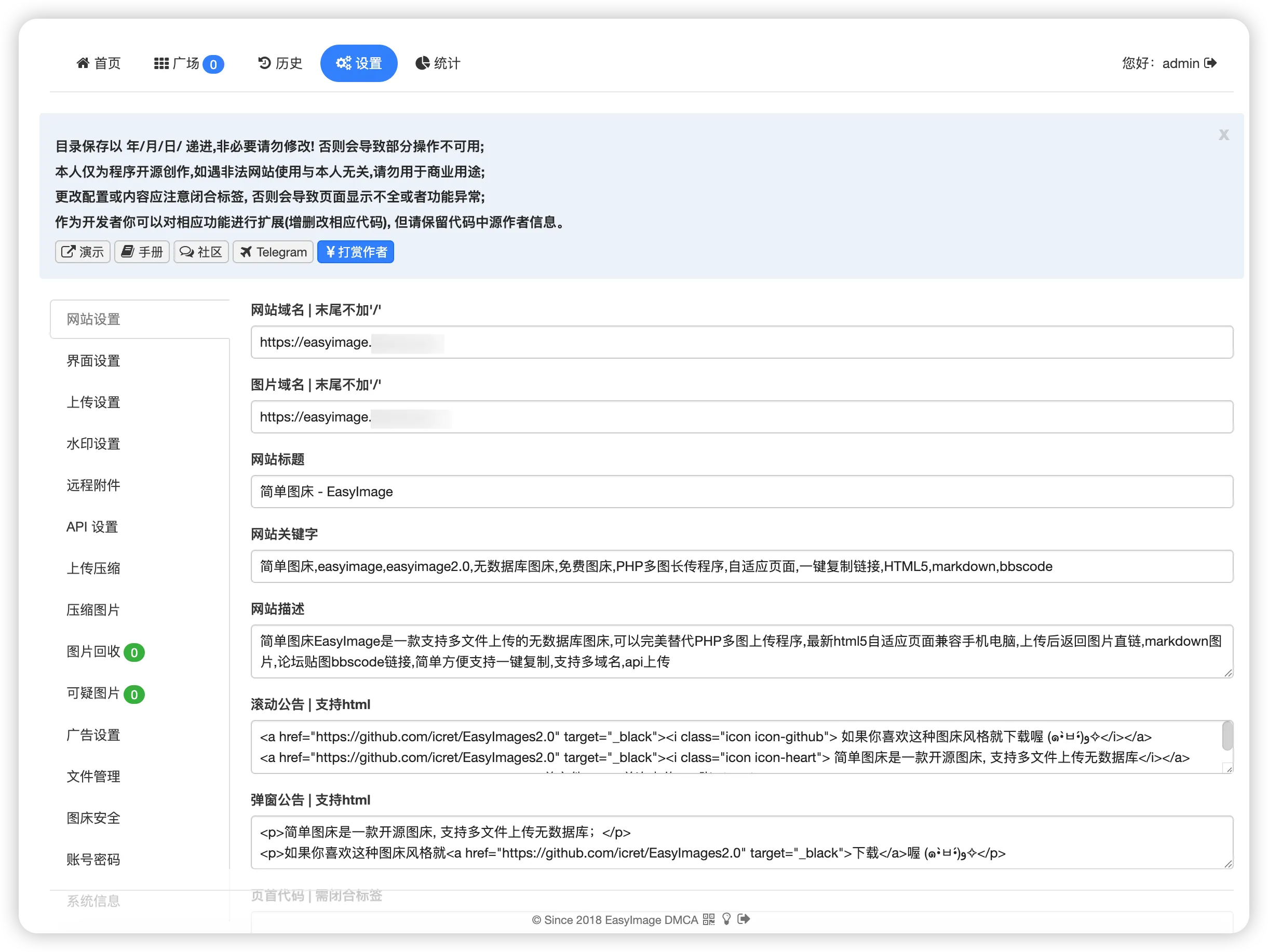Click the 广场 count badge
This screenshot has width=1268, height=952.
click(x=213, y=64)
